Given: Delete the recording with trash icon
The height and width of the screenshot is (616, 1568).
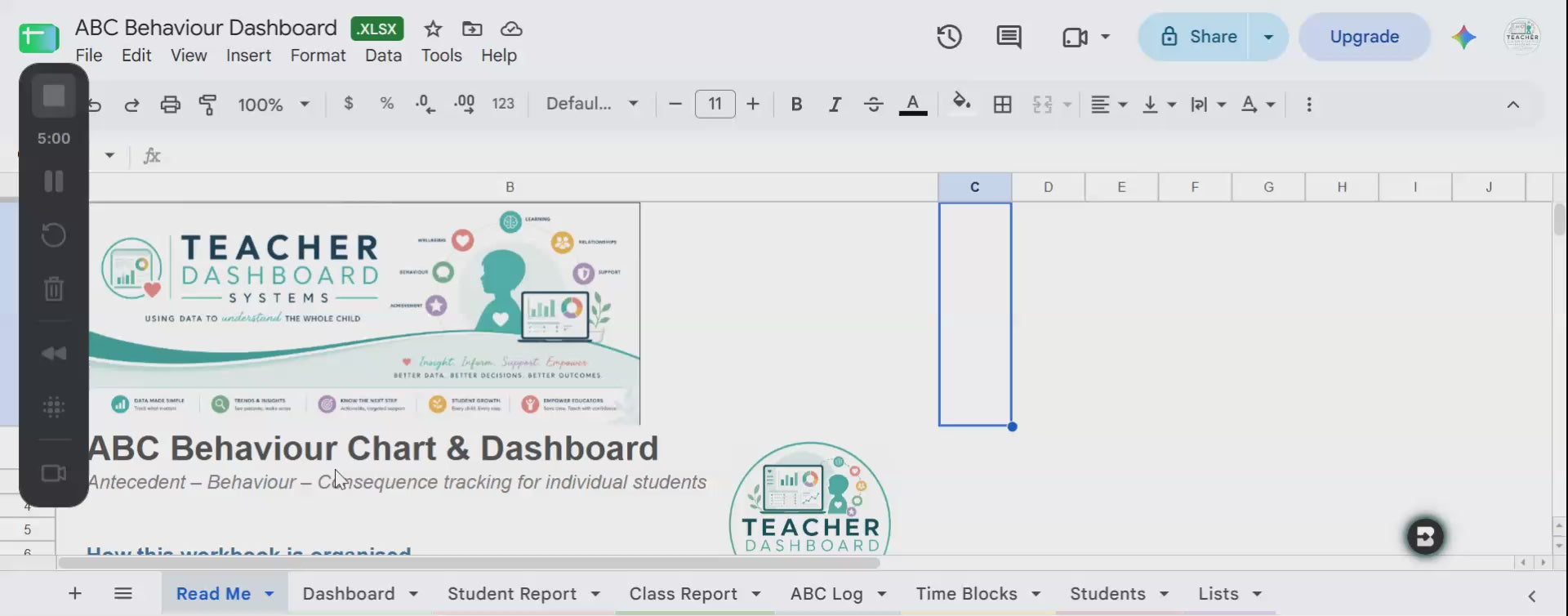Looking at the screenshot, I should [54, 288].
